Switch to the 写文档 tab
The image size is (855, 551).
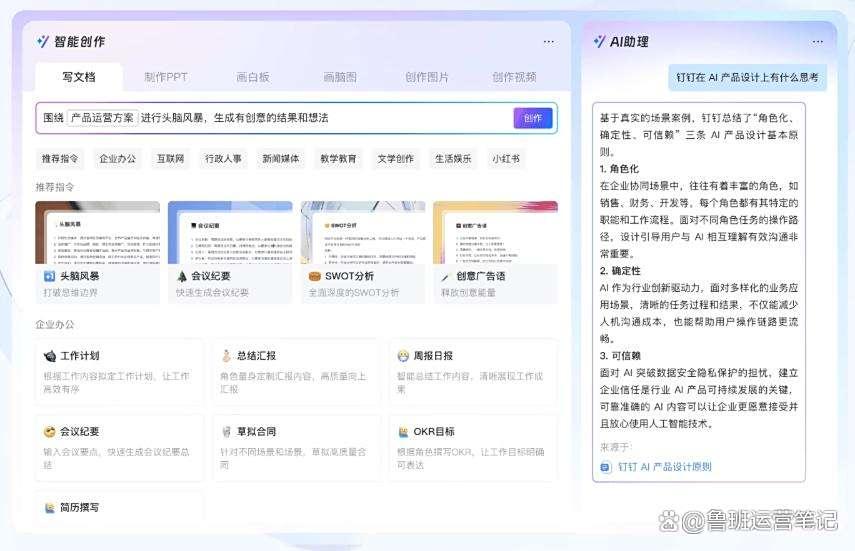[x=79, y=77]
